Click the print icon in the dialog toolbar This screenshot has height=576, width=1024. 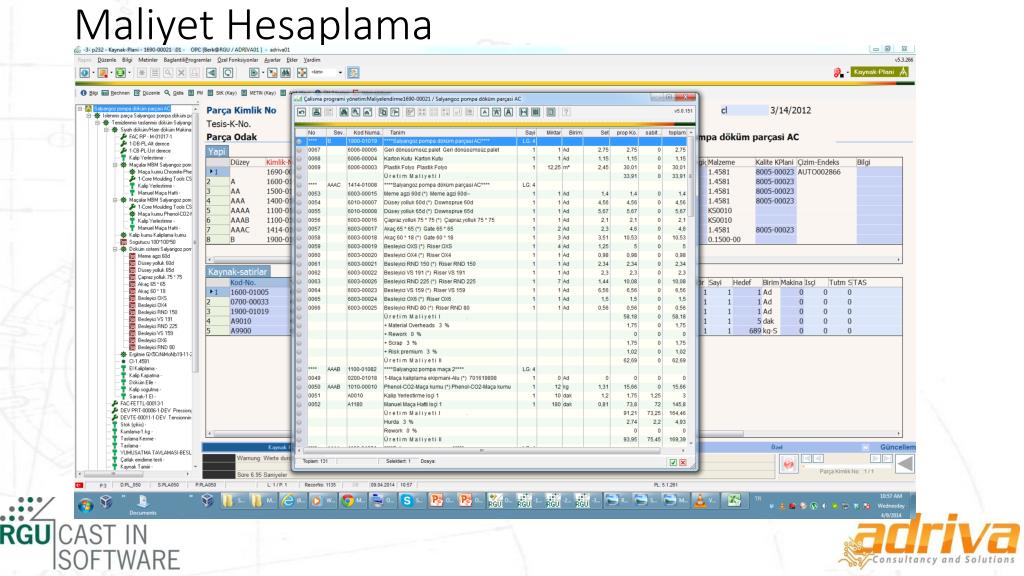click(x=316, y=112)
